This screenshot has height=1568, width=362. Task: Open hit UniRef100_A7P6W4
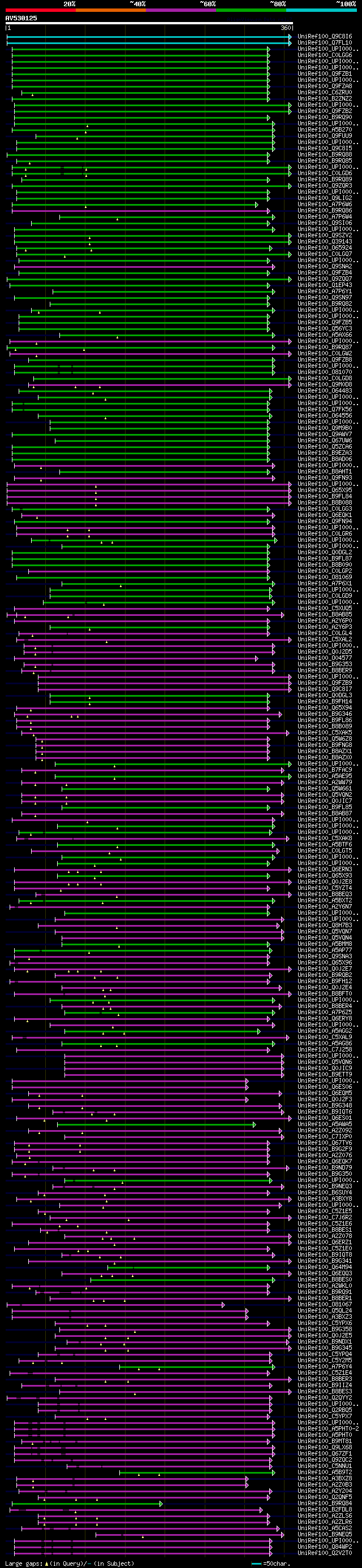pyautogui.click(x=325, y=217)
